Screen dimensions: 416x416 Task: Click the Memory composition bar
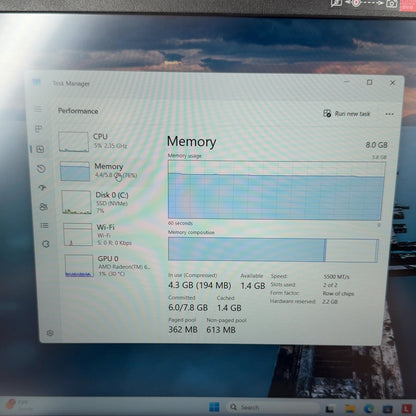[273, 249]
